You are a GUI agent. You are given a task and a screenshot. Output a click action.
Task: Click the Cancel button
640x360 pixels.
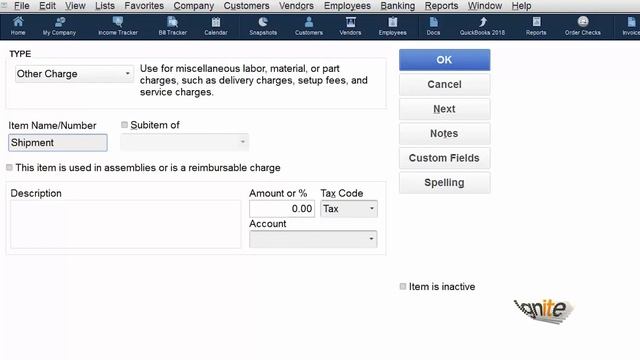pyautogui.click(x=444, y=84)
